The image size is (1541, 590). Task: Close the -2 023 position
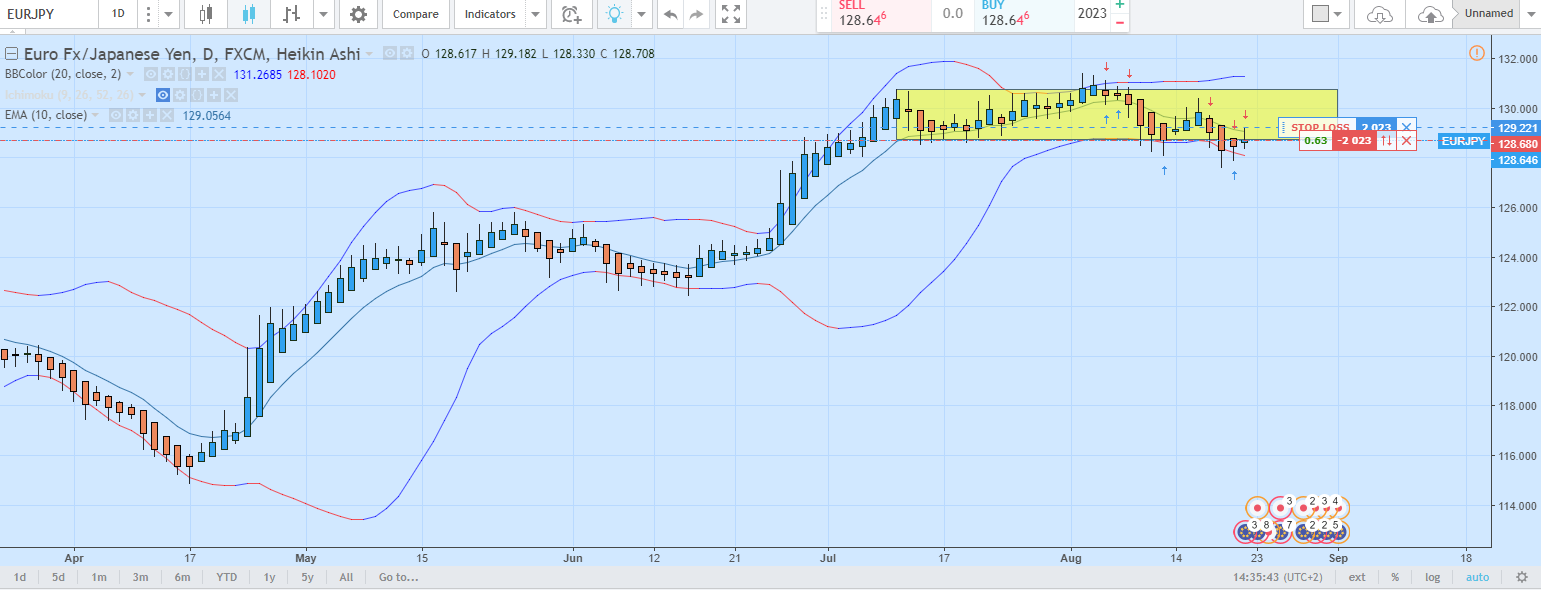pyautogui.click(x=1406, y=141)
